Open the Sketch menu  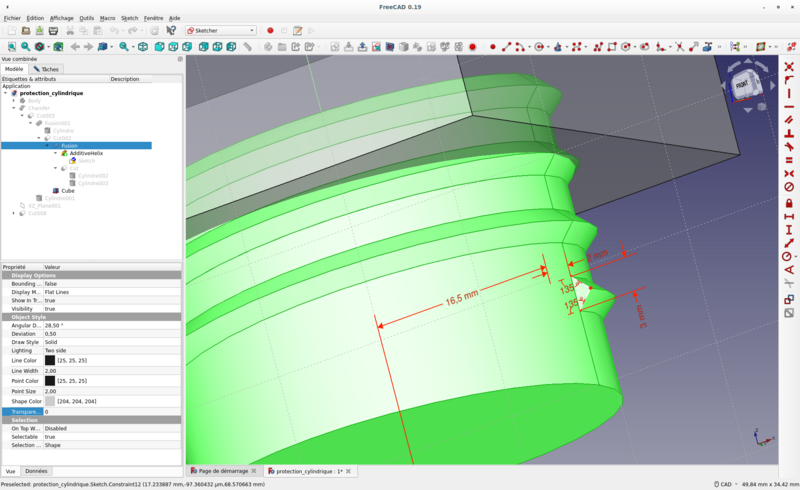click(x=130, y=18)
